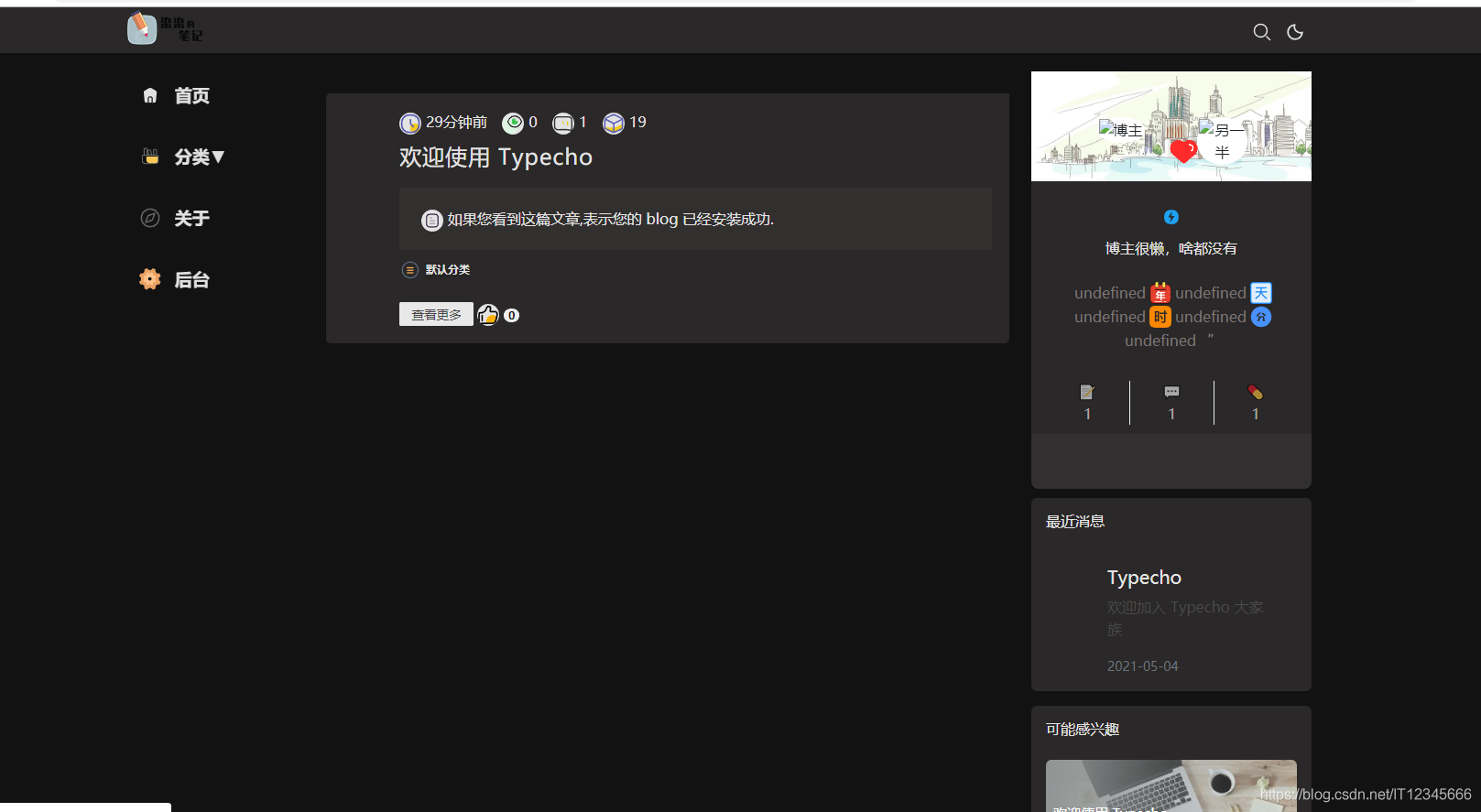Click the eye view-count icon
The width and height of the screenshot is (1481, 812).
pyautogui.click(x=513, y=123)
